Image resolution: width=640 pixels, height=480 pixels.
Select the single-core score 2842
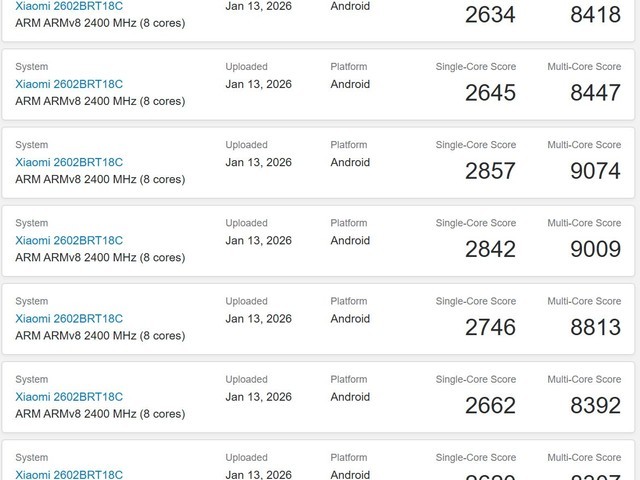(x=490, y=249)
